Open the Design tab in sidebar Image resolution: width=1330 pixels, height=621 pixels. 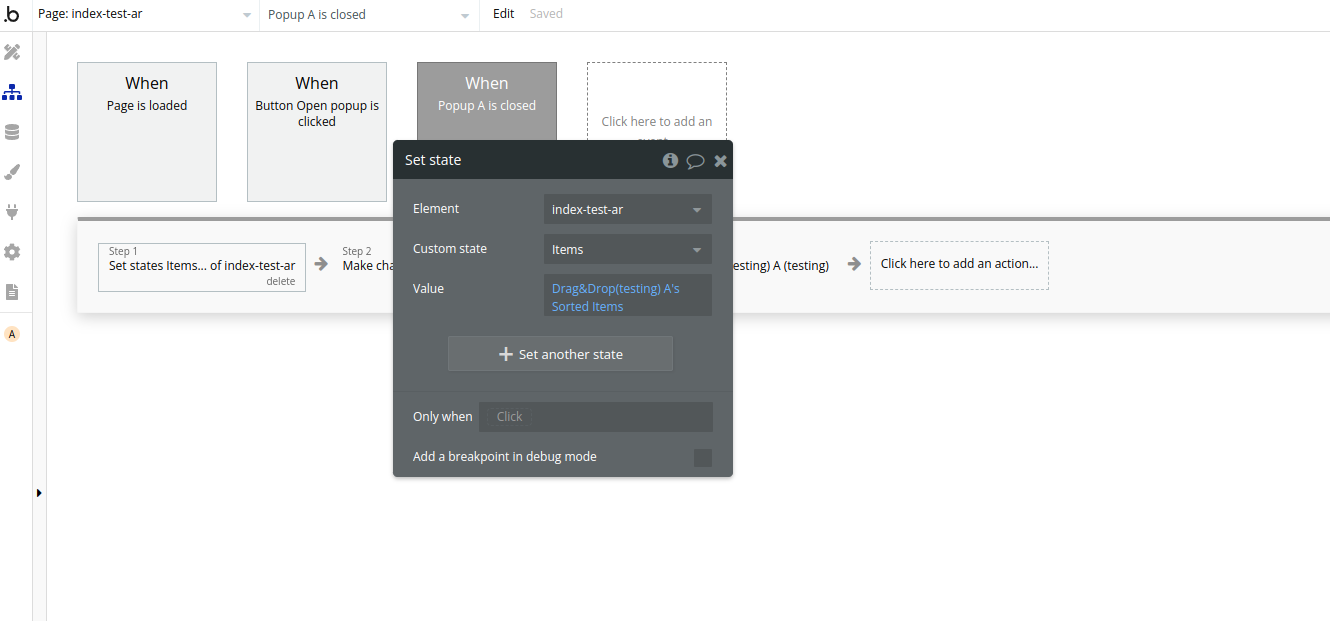pos(12,52)
